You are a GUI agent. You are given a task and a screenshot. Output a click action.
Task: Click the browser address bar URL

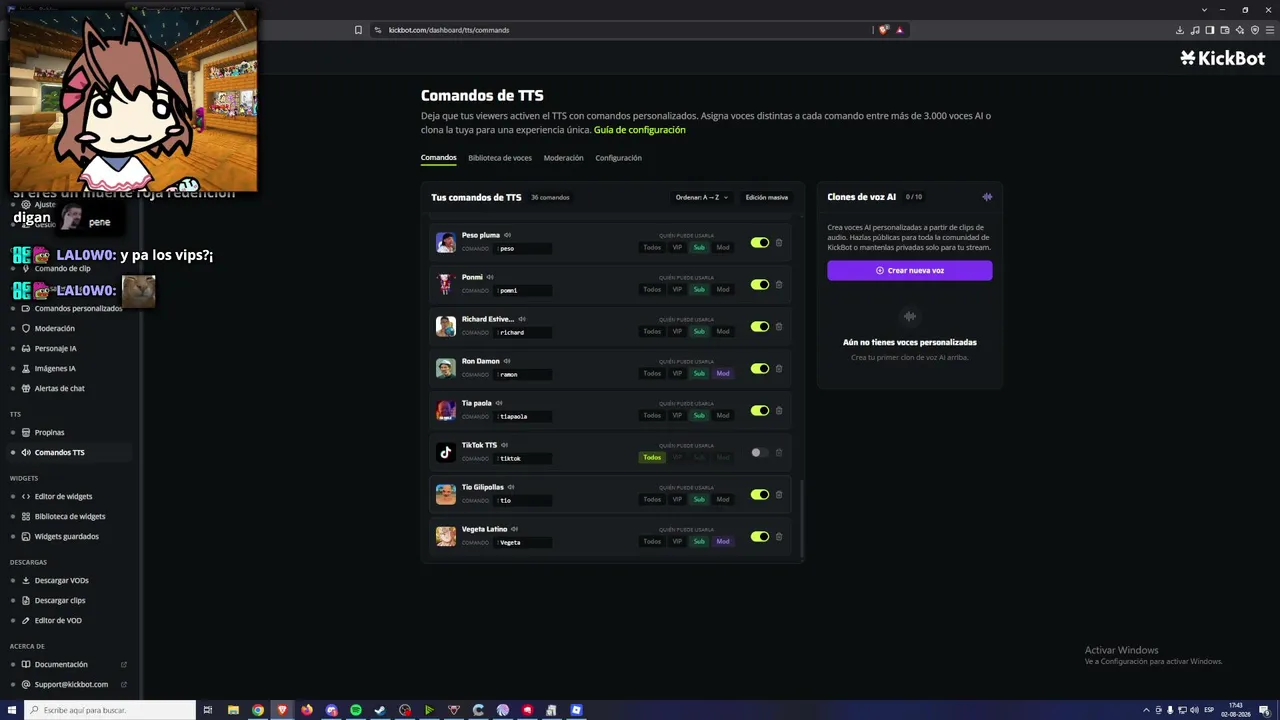coord(449,30)
